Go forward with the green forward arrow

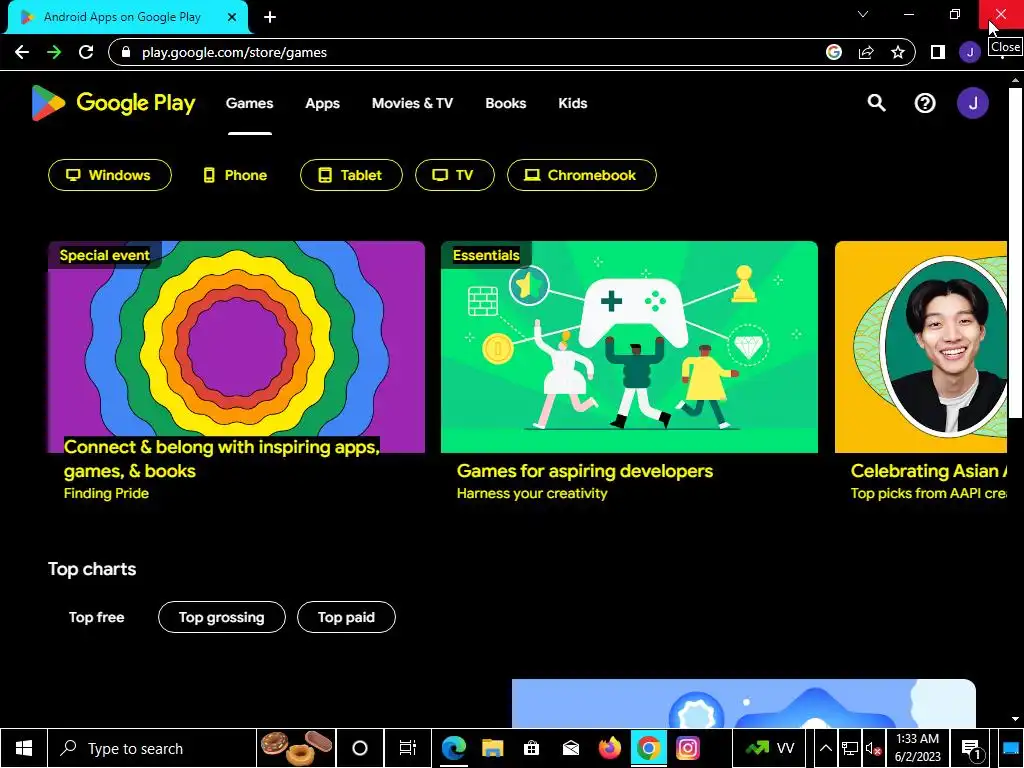tap(54, 52)
